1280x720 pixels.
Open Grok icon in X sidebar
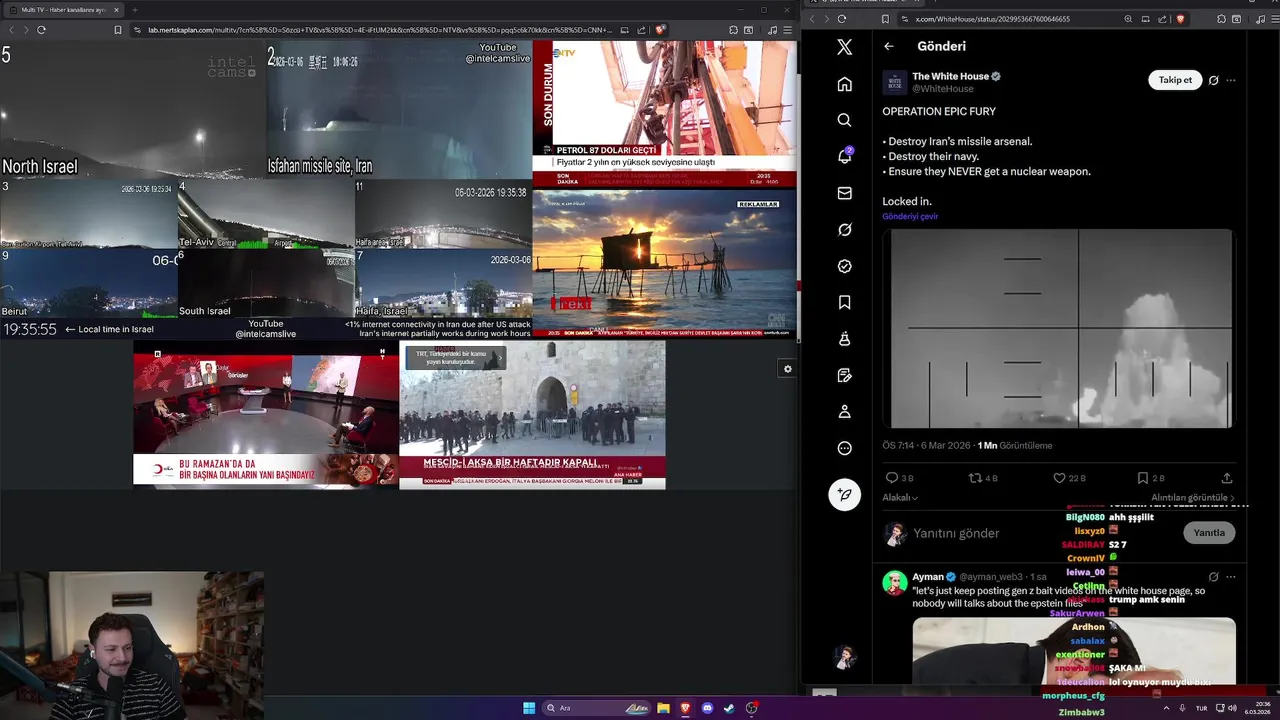pos(844,230)
